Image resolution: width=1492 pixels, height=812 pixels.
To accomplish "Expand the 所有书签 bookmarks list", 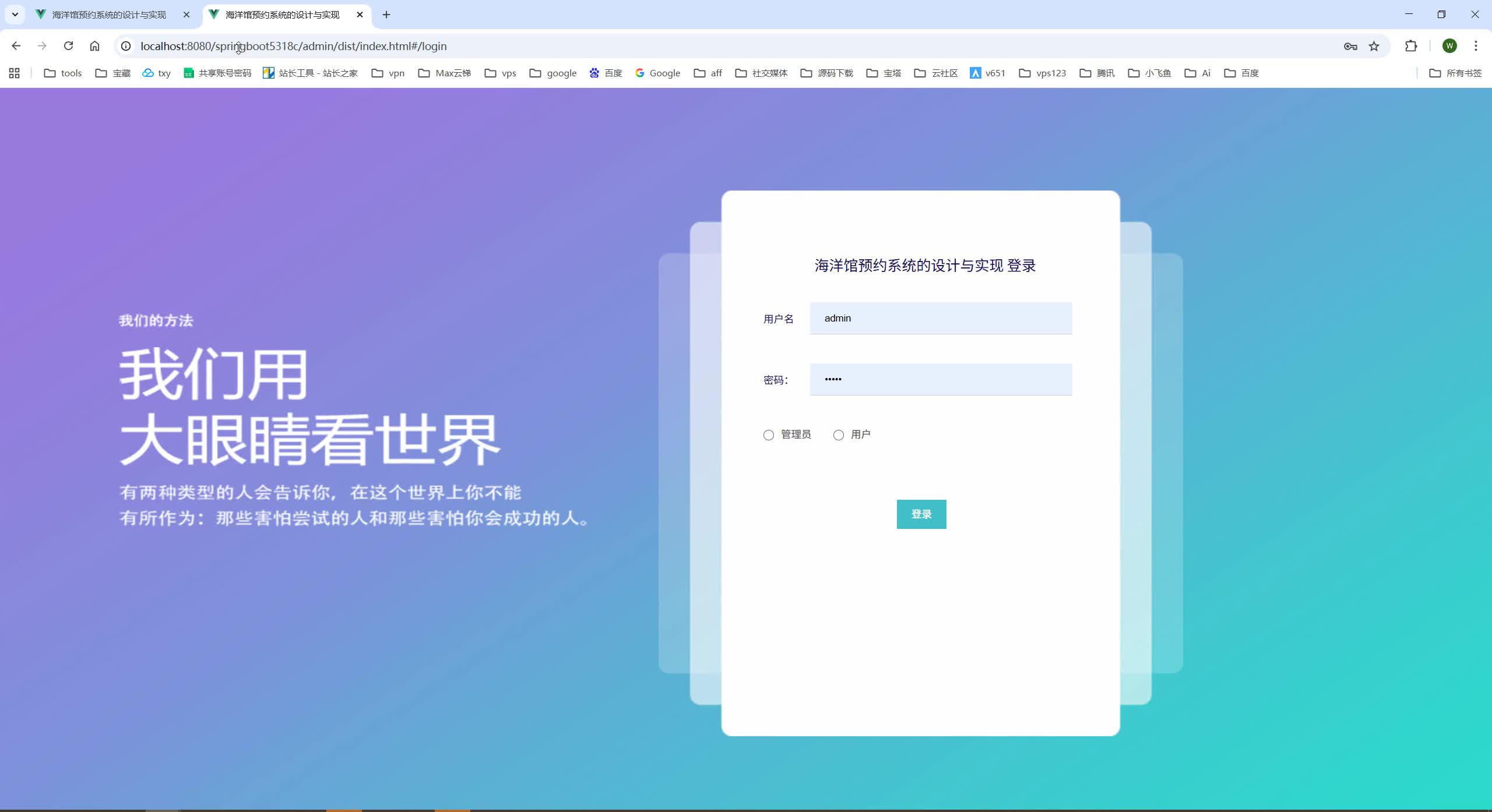I will (1456, 73).
